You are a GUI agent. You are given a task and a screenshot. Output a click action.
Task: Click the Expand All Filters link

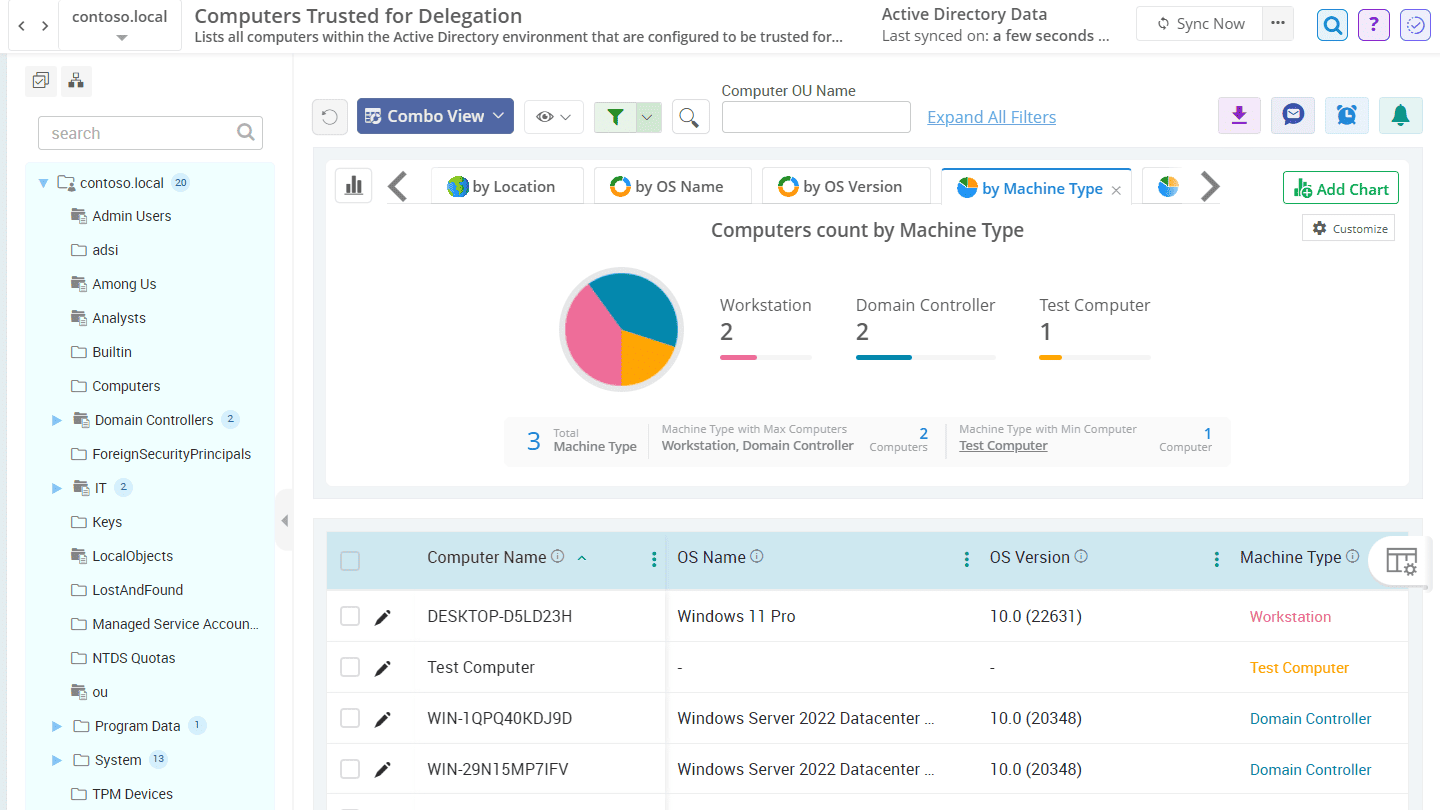click(991, 117)
